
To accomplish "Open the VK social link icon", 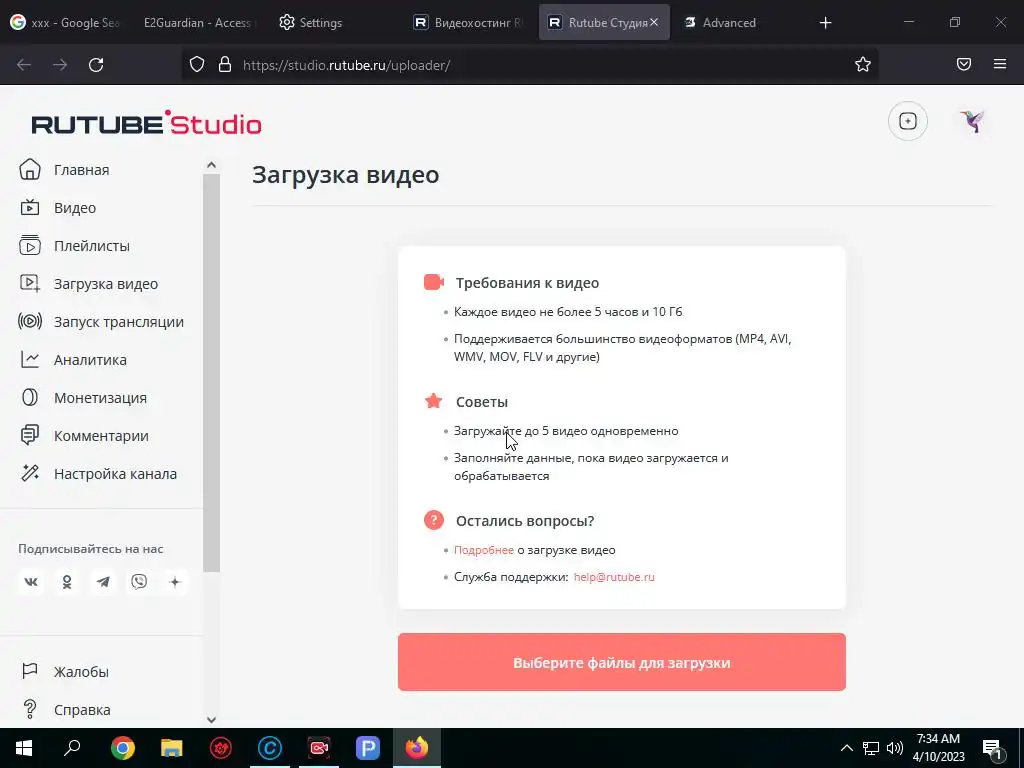I will pos(31,582).
